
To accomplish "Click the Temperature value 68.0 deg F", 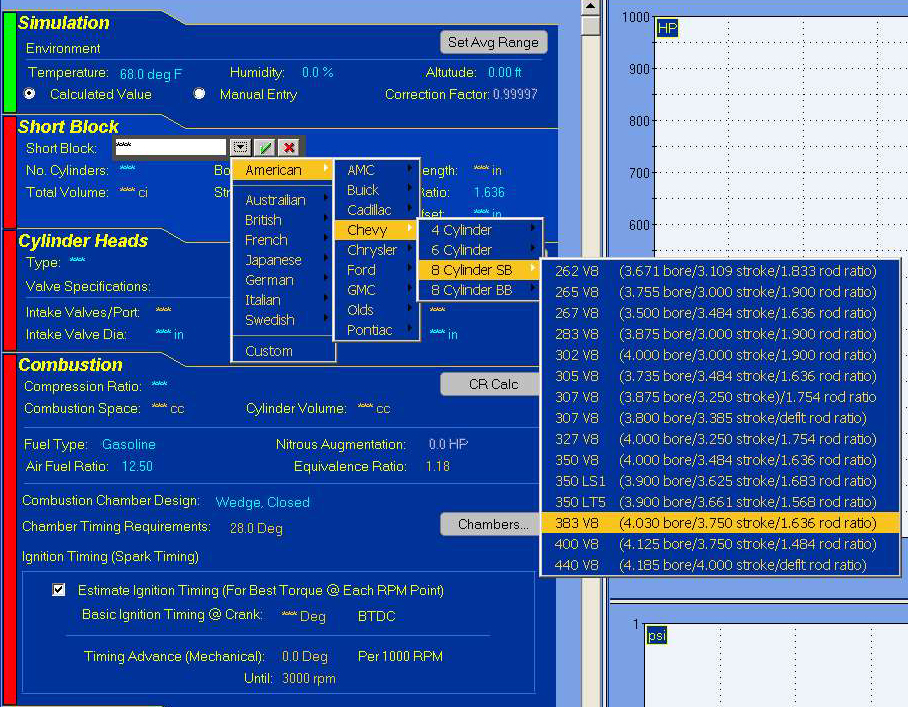I will pyautogui.click(x=151, y=74).
